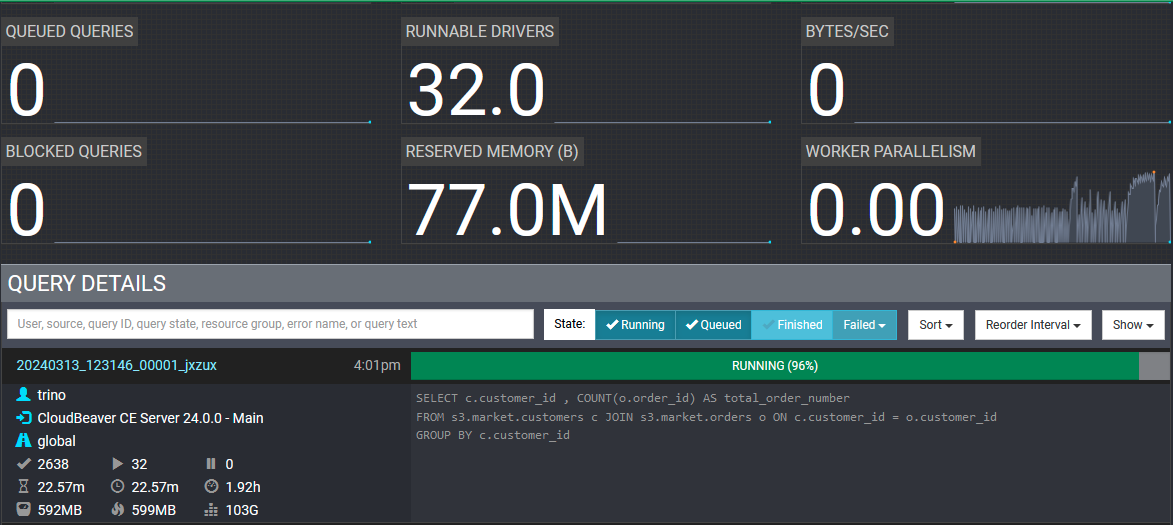The width and height of the screenshot is (1173, 525).
Task: Click the flame peak memory icon
Action: [x=117, y=510]
